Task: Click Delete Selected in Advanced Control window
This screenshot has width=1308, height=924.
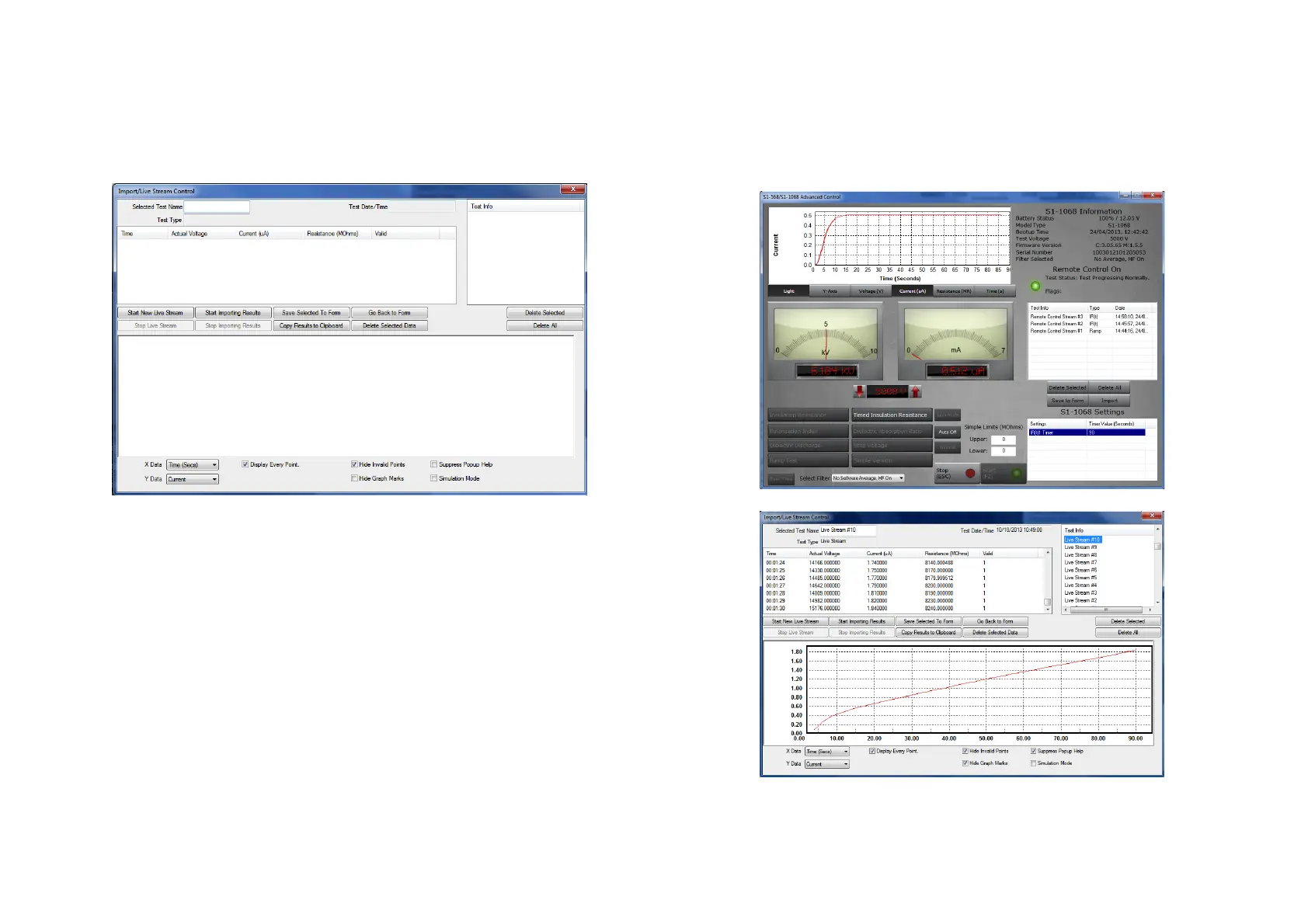Action: pyautogui.click(x=1068, y=387)
